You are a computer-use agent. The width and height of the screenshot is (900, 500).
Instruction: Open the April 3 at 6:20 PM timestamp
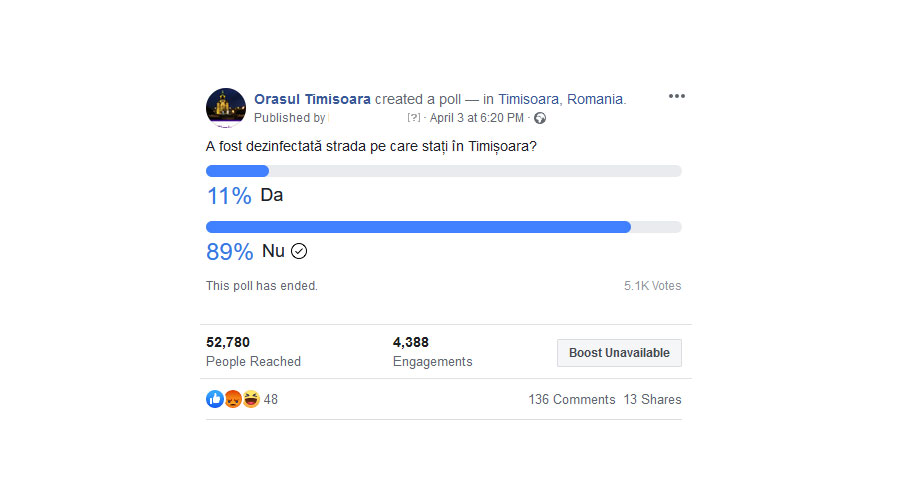(477, 118)
